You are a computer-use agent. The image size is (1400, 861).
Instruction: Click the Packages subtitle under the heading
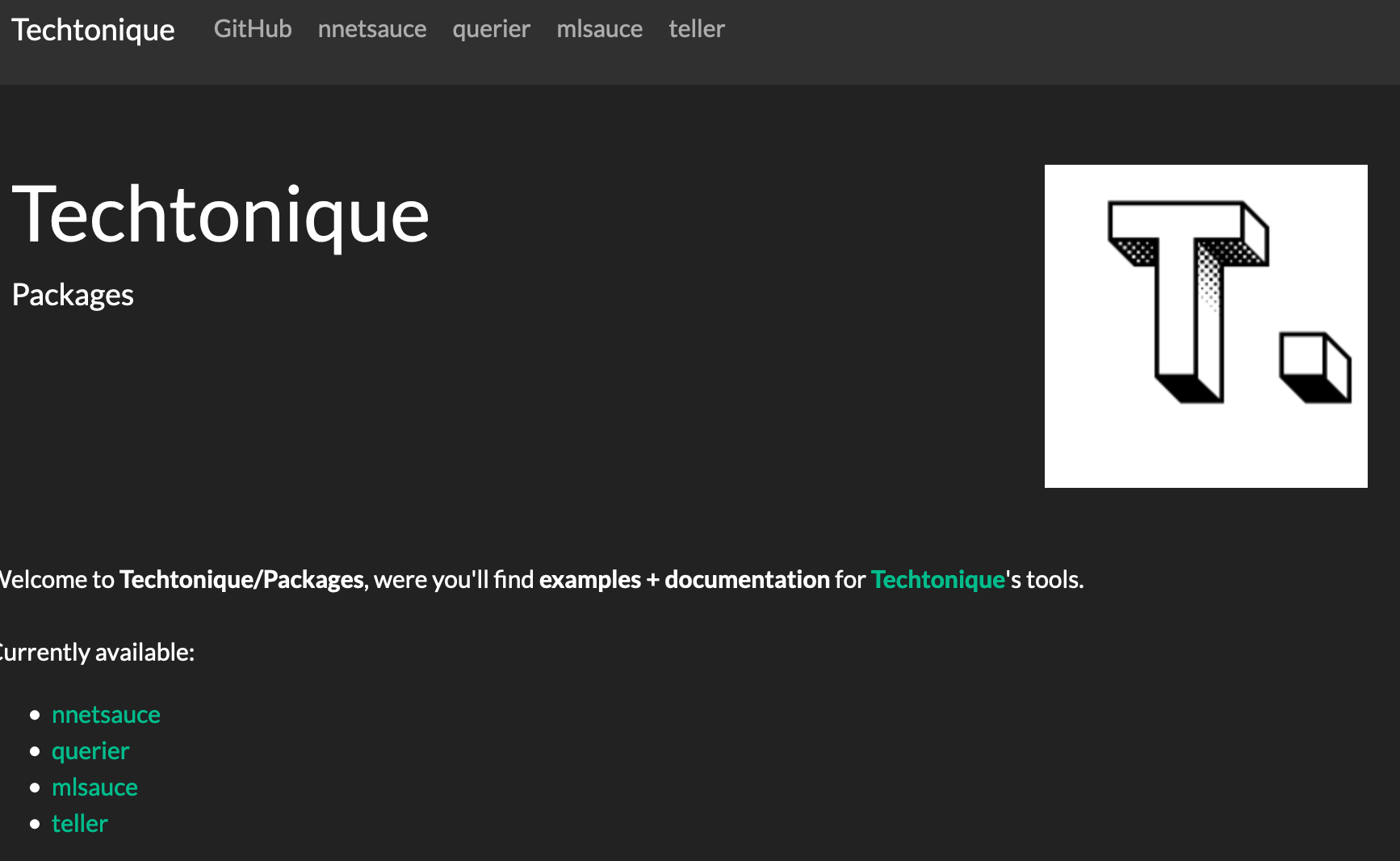click(x=72, y=294)
